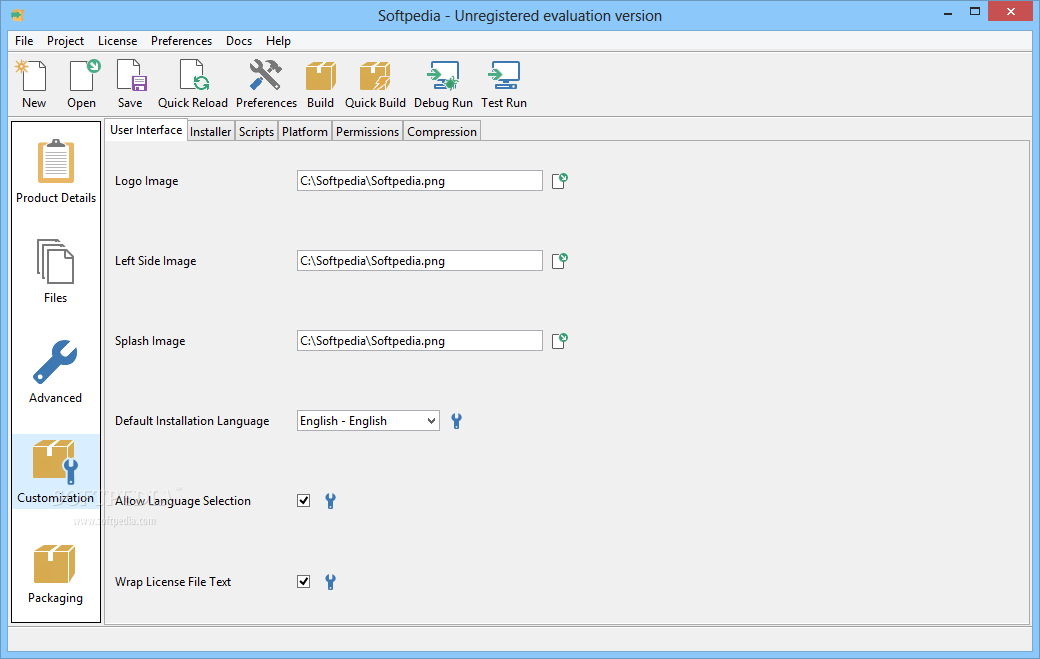Click the application icon in title bar

point(17,15)
